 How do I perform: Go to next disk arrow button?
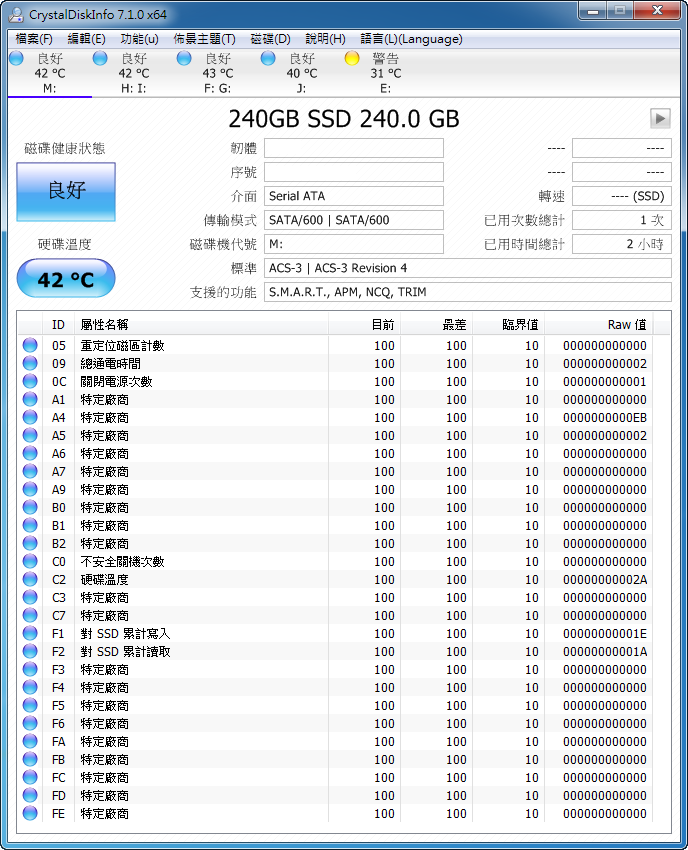(x=660, y=118)
